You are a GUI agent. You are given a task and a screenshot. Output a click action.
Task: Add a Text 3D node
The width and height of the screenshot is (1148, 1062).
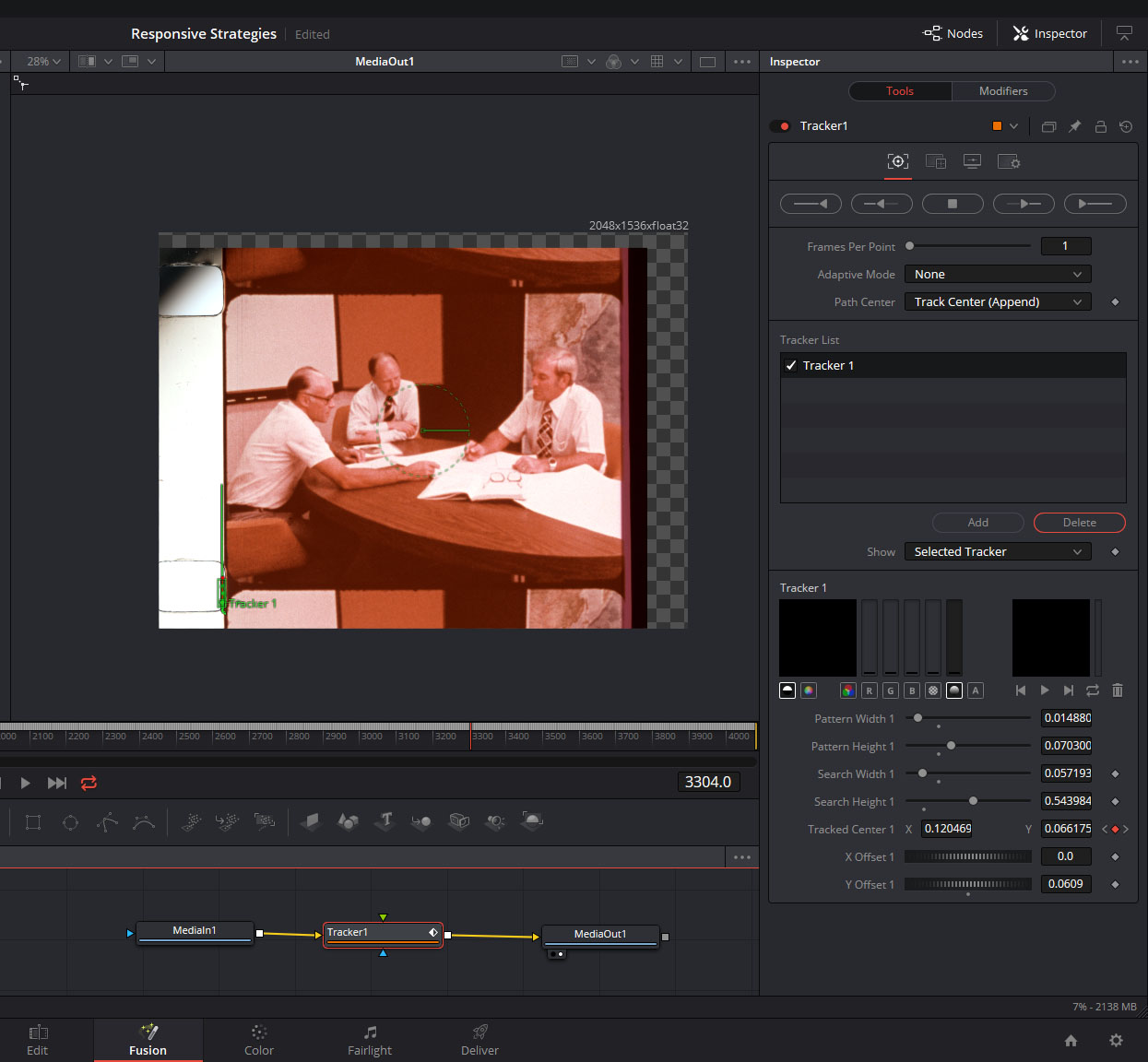point(385,822)
